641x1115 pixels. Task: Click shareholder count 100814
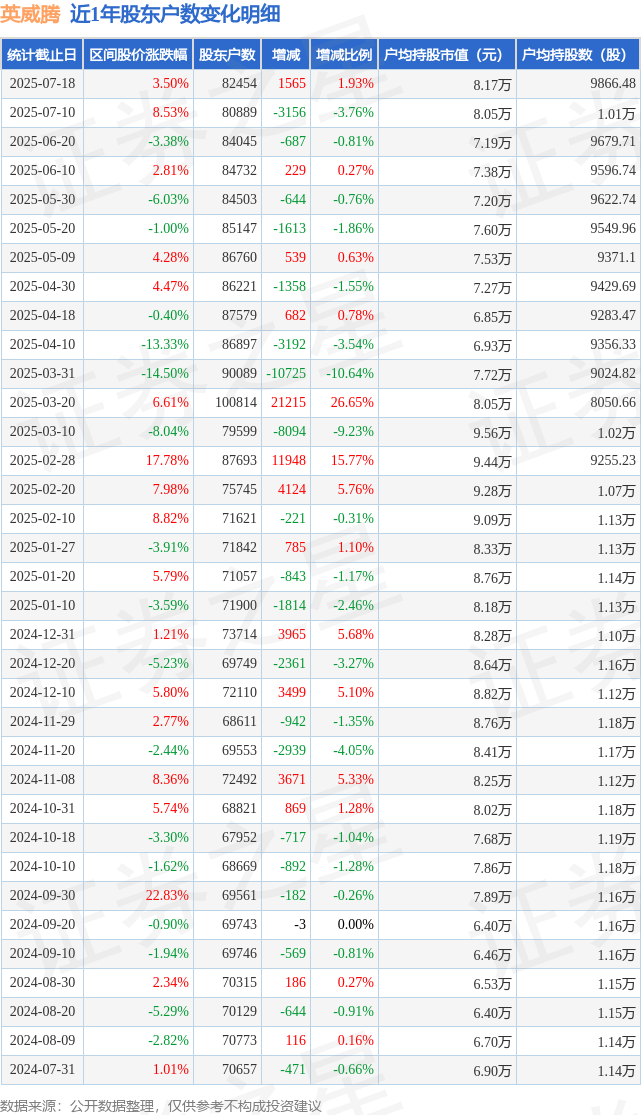point(235,402)
